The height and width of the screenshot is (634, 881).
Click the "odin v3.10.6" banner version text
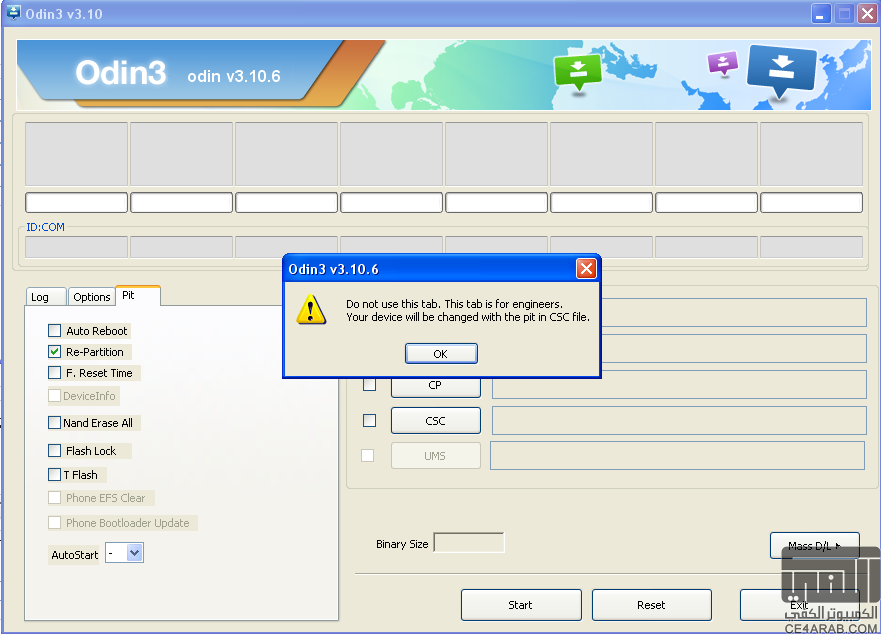234,76
